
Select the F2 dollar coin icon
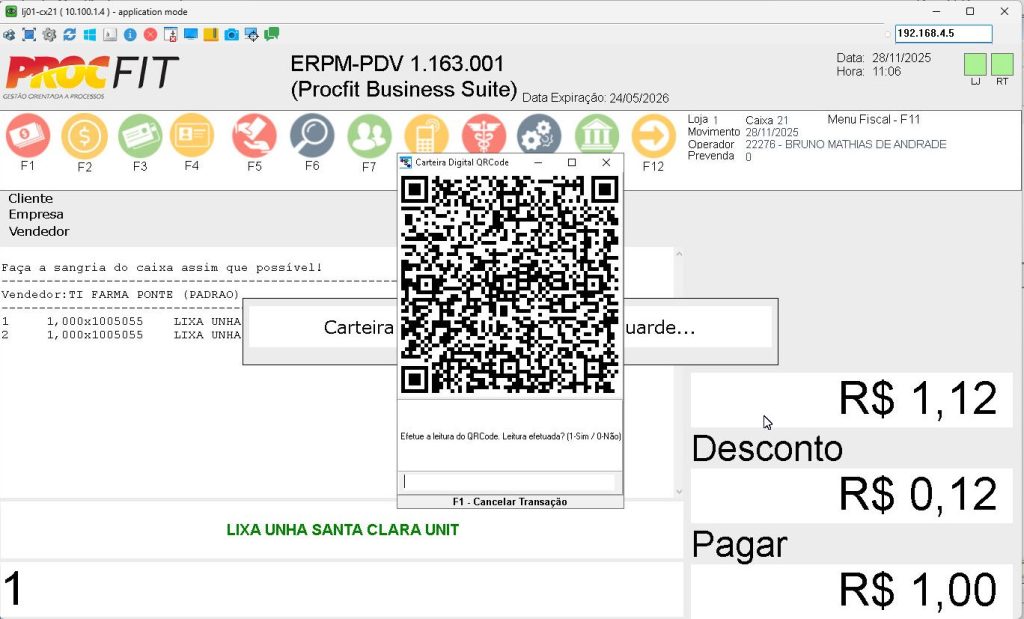[84, 135]
